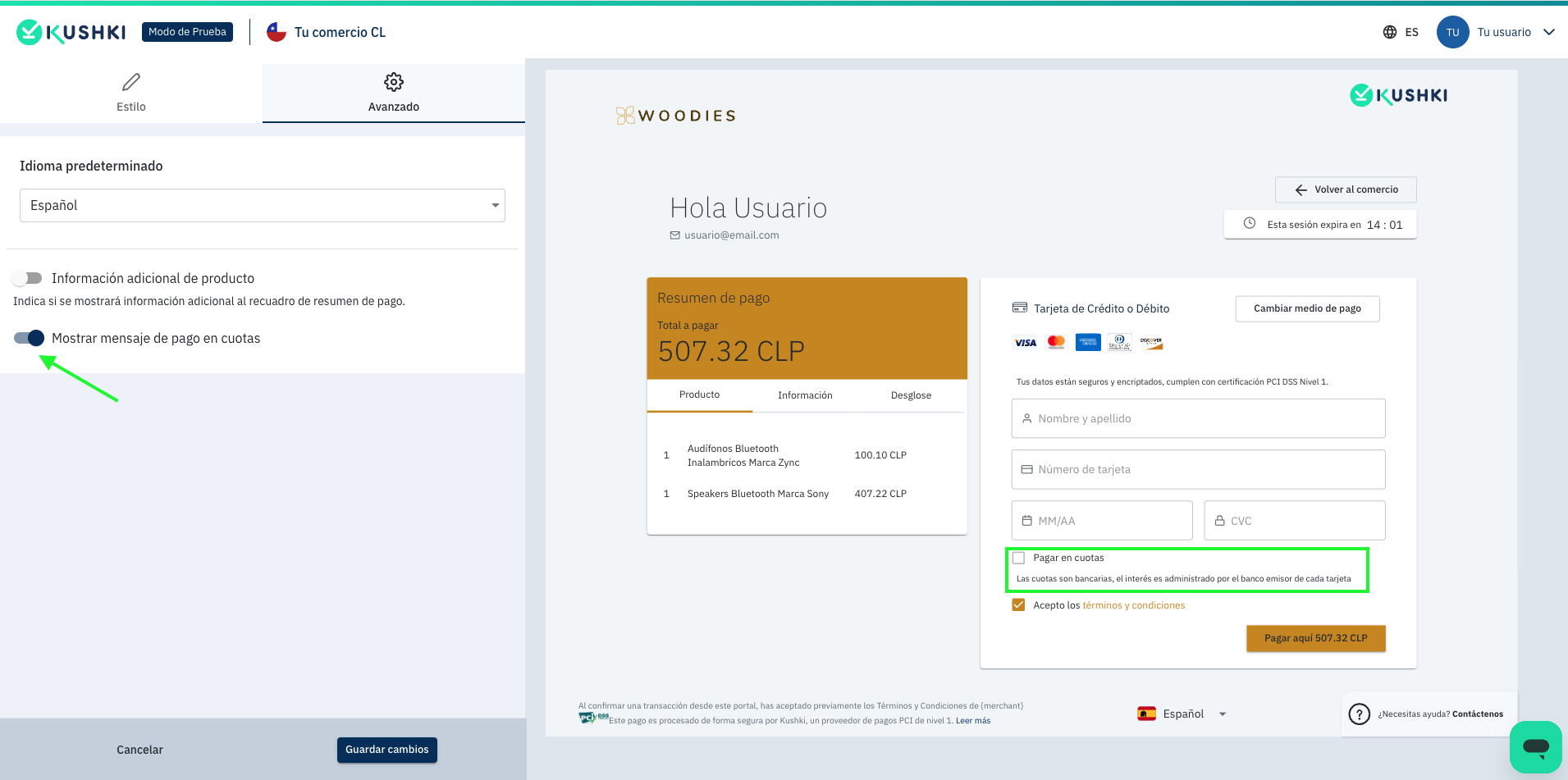Click Speakers Bluetooth Marca Sony item
The height and width of the screenshot is (780, 1568).
click(758, 494)
